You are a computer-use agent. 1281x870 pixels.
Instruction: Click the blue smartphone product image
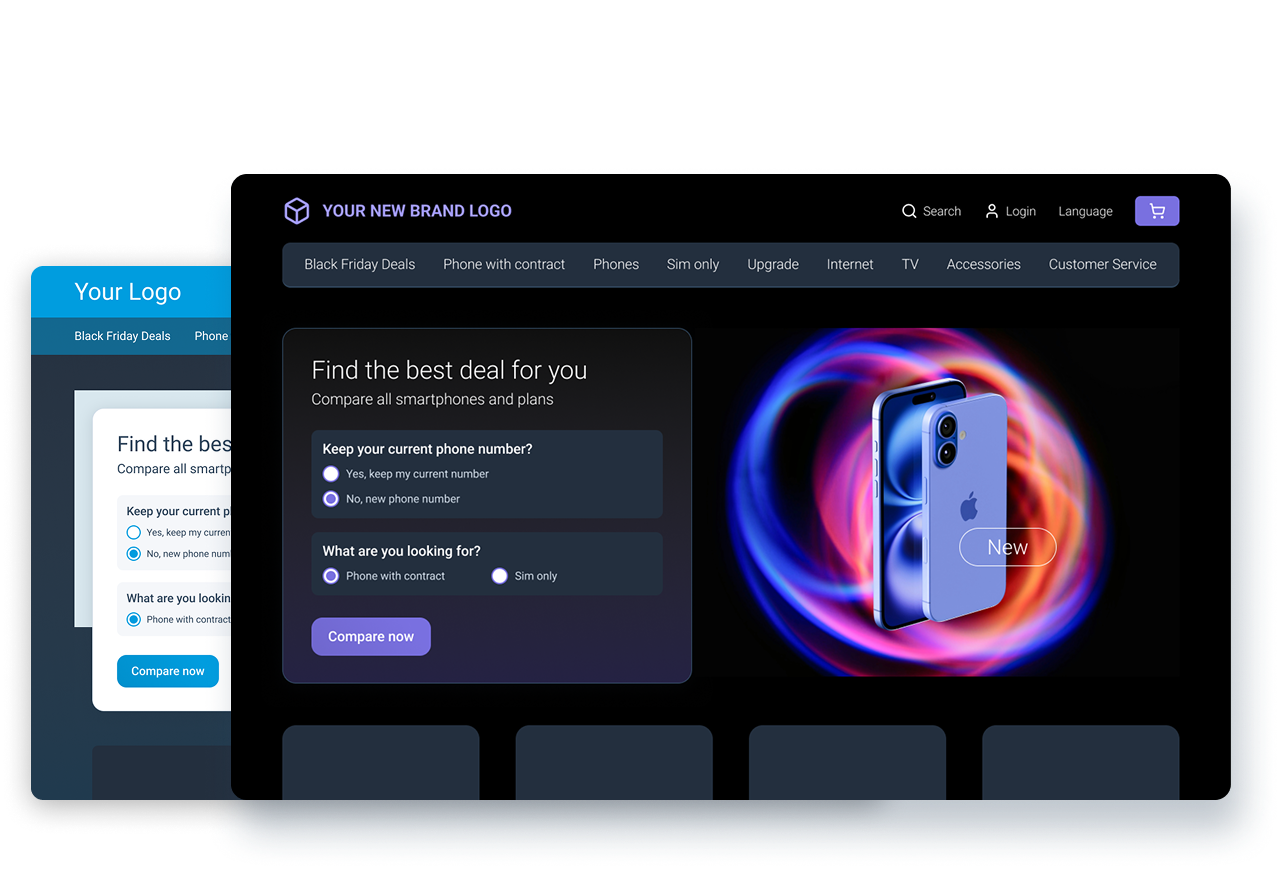pos(939,506)
